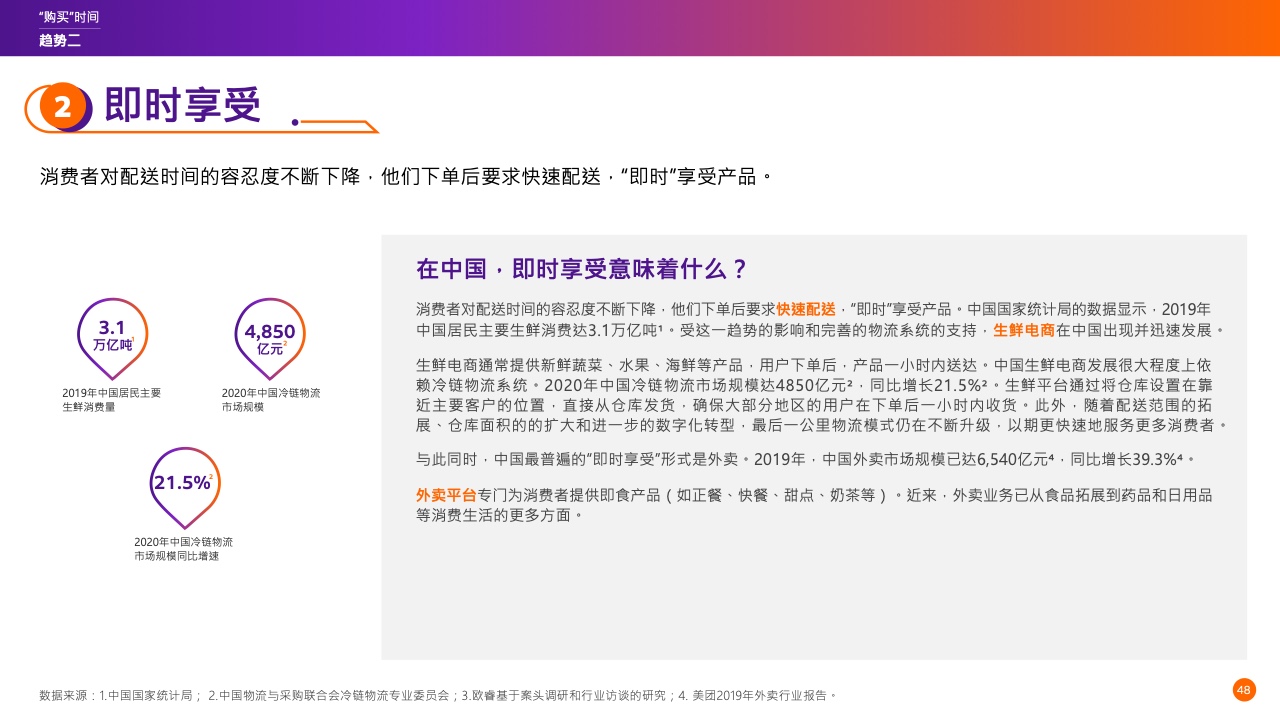Click the highlighted 生鲜电商 text
This screenshot has width=1280, height=720.
pos(1023,330)
